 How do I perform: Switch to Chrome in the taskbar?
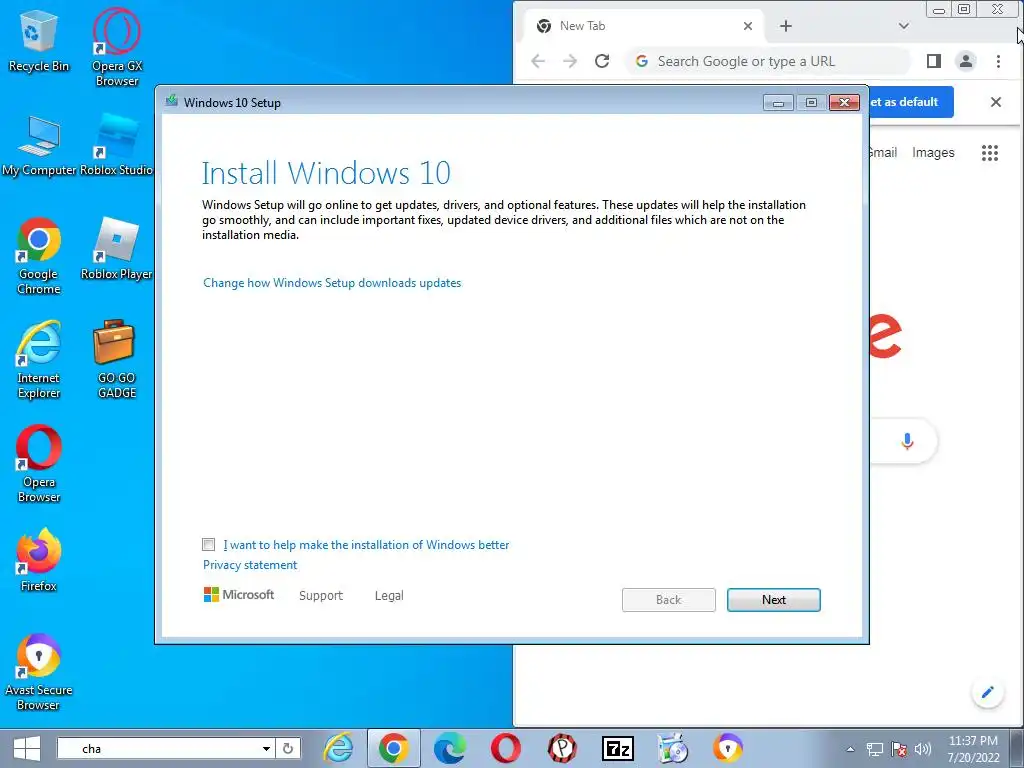tap(393, 748)
